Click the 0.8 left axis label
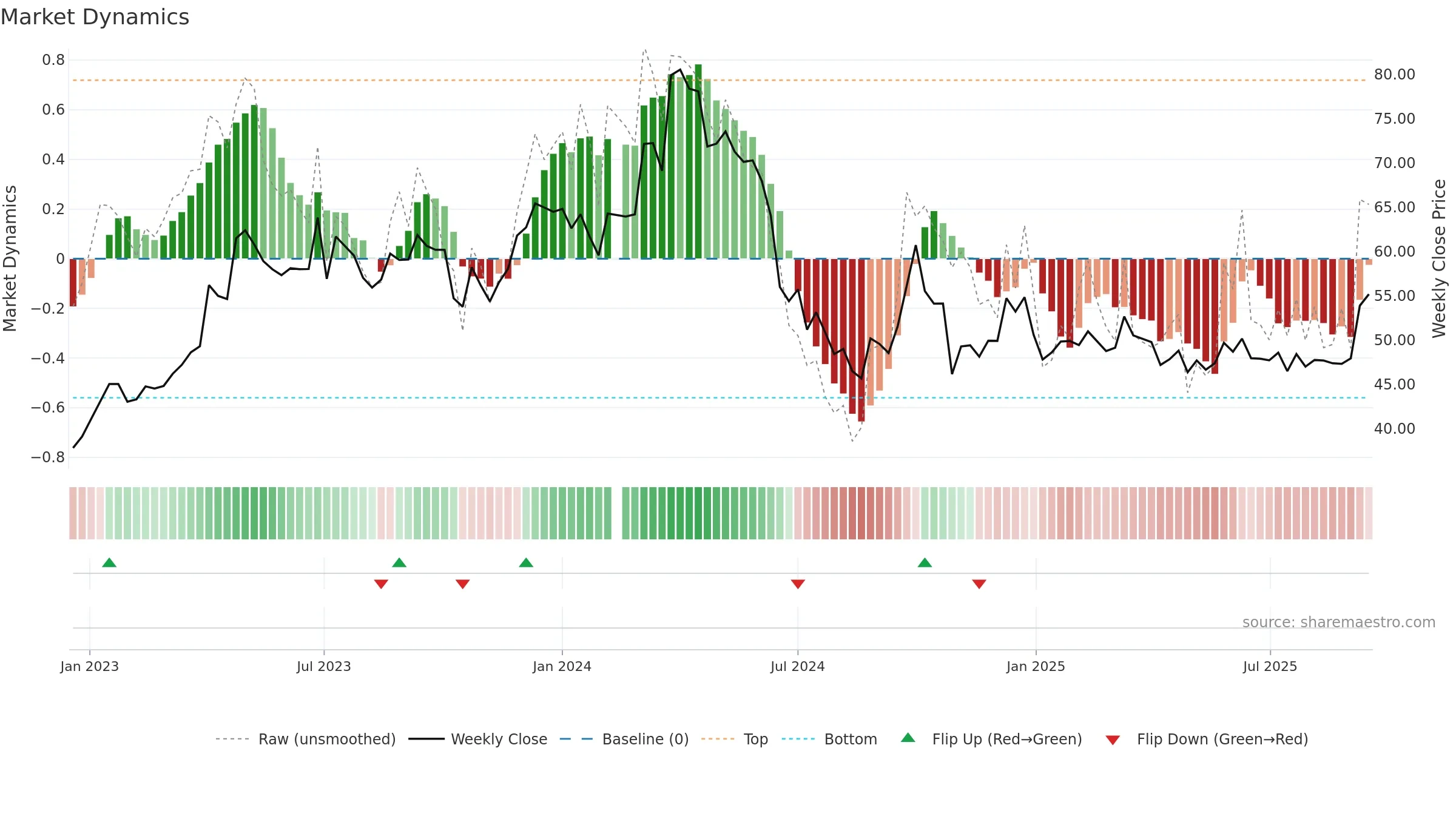Screen dimensions: 1456x819 (53, 59)
